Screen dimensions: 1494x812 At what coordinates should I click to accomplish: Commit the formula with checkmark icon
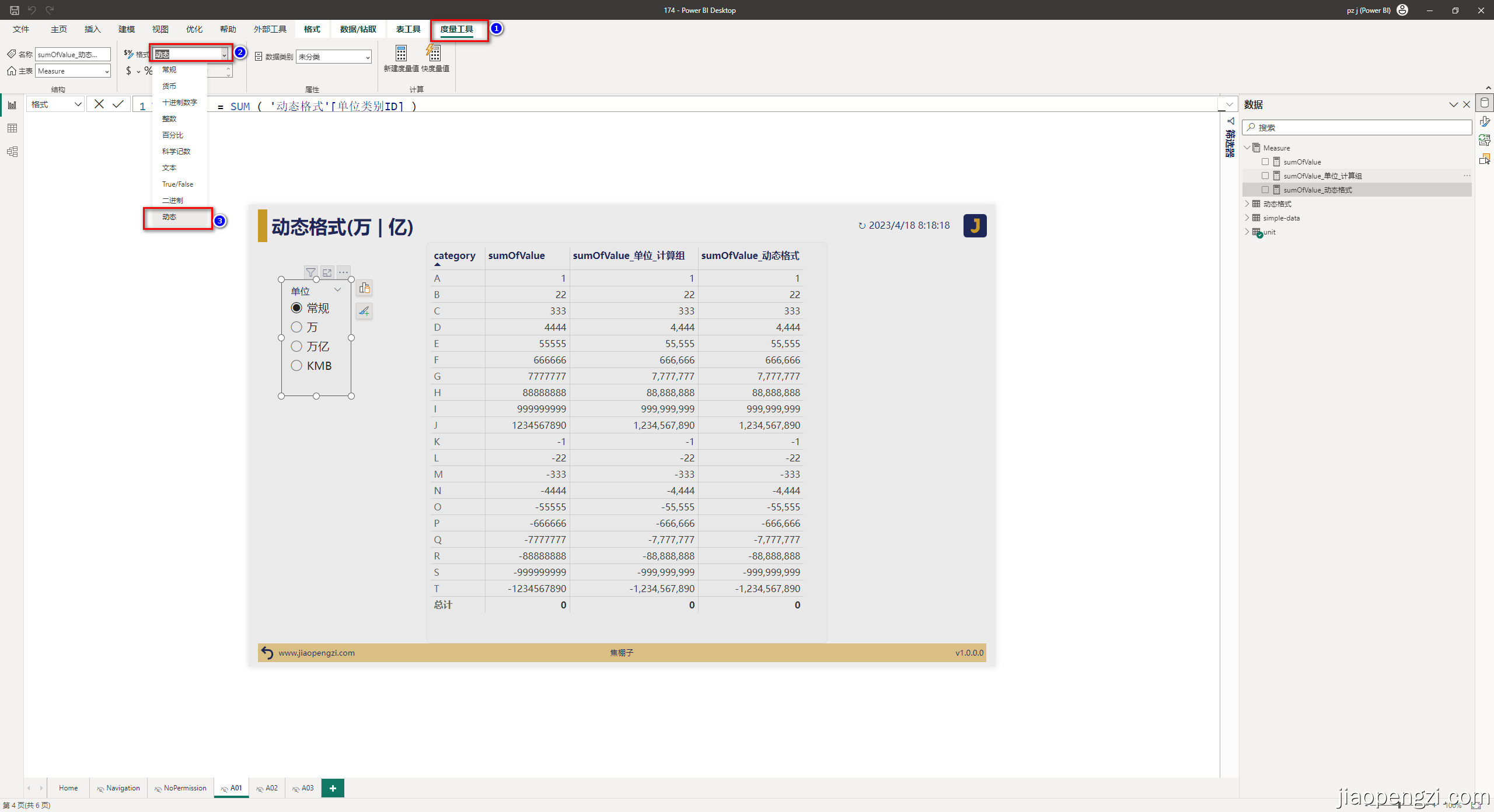pyautogui.click(x=118, y=104)
